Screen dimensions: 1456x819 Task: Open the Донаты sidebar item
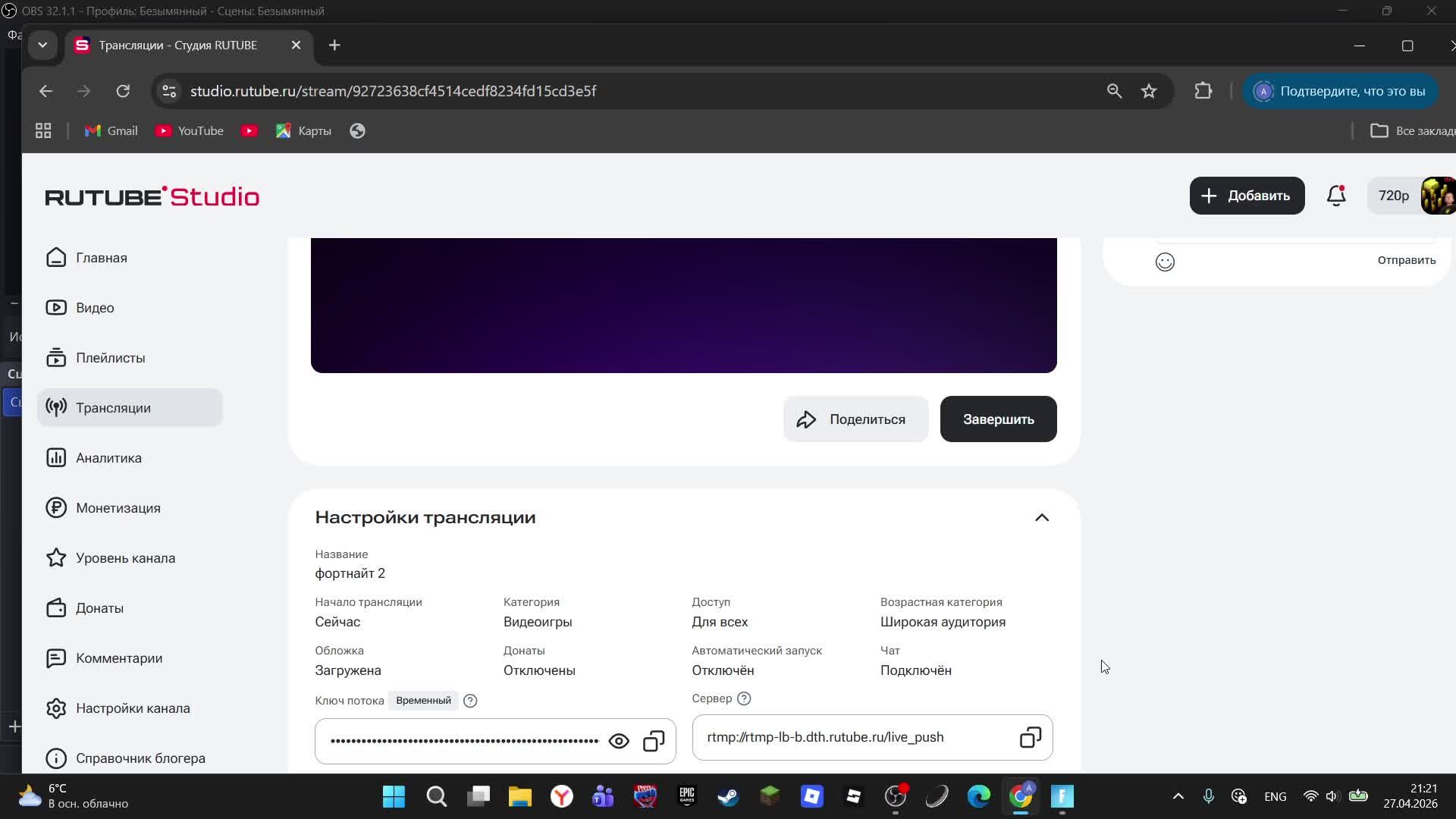coord(99,608)
